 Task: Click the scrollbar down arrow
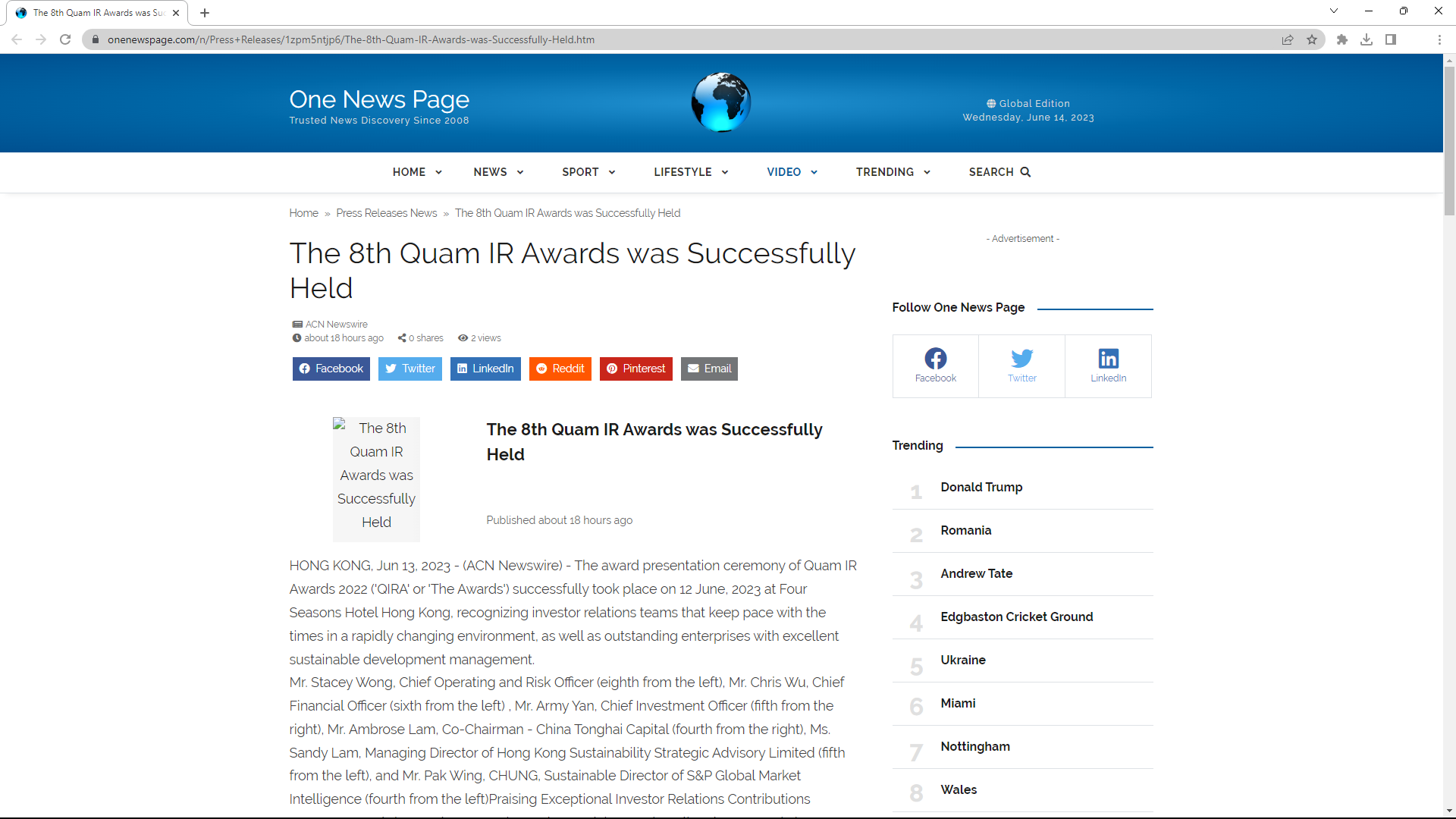pyautogui.click(x=1449, y=811)
